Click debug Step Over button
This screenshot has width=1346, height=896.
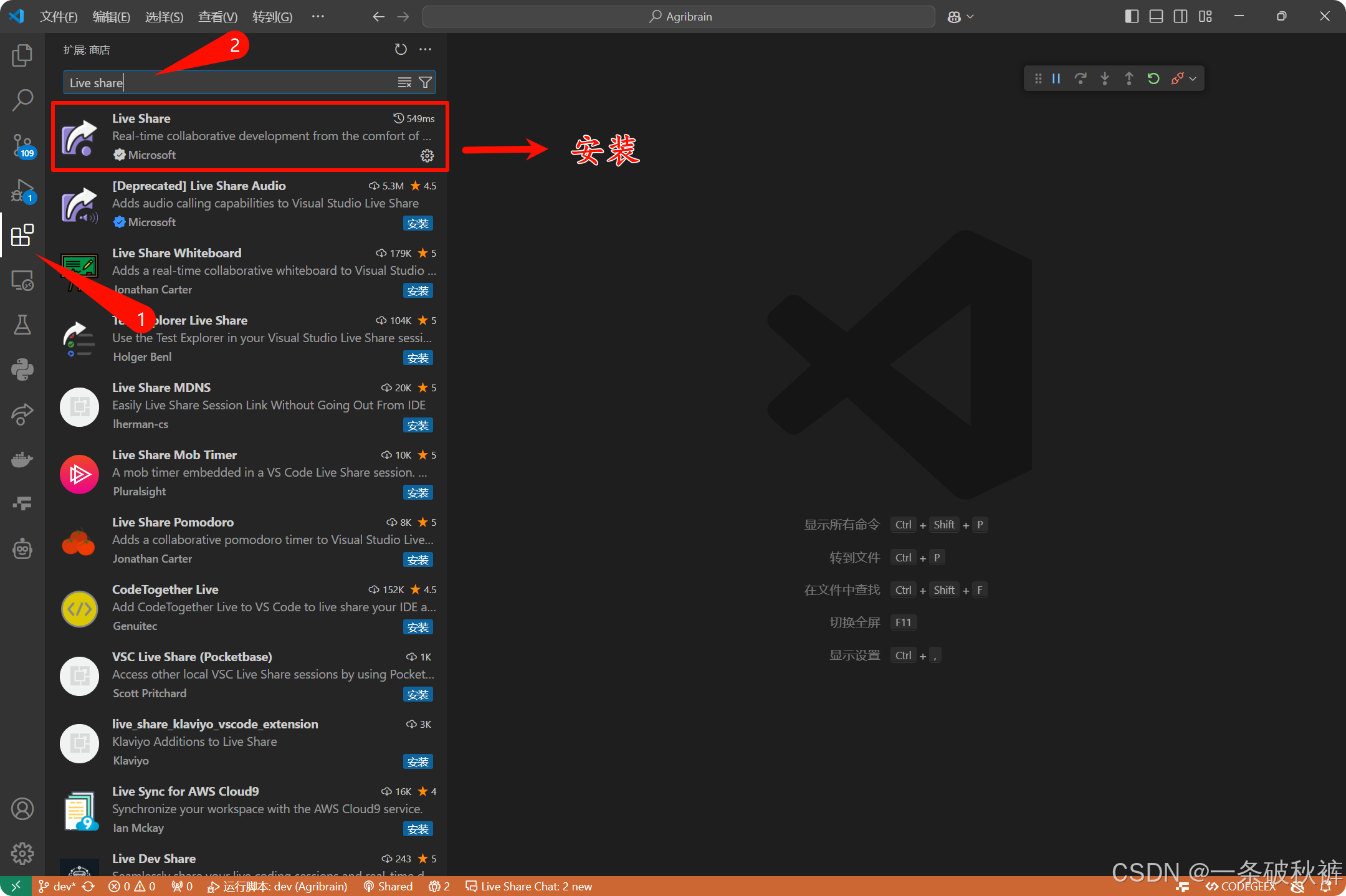click(1081, 79)
